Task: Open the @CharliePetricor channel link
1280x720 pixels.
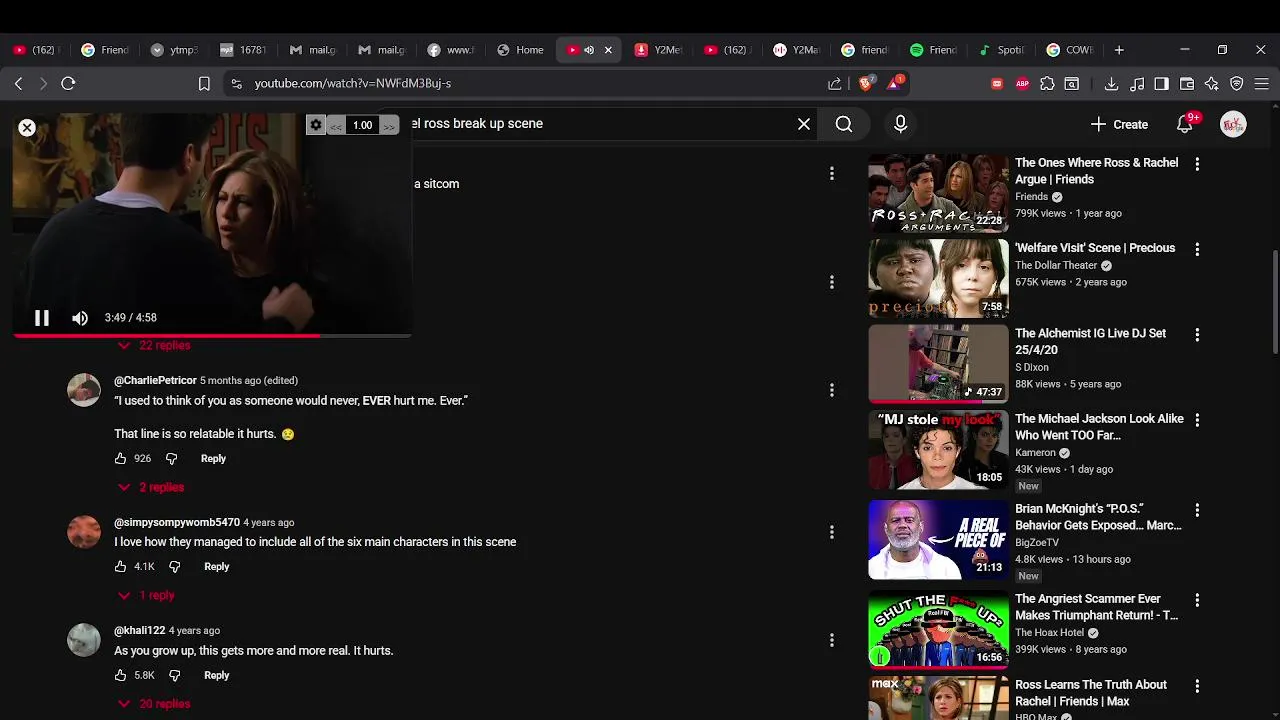Action: (x=155, y=381)
